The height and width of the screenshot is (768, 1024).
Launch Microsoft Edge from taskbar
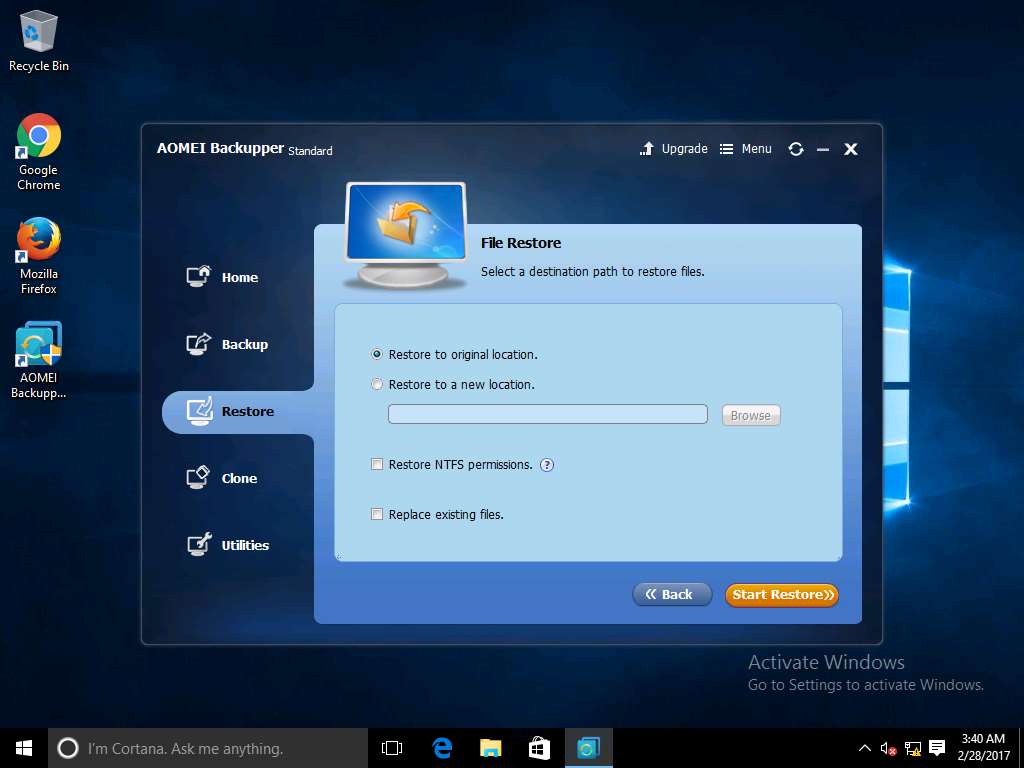click(x=442, y=748)
